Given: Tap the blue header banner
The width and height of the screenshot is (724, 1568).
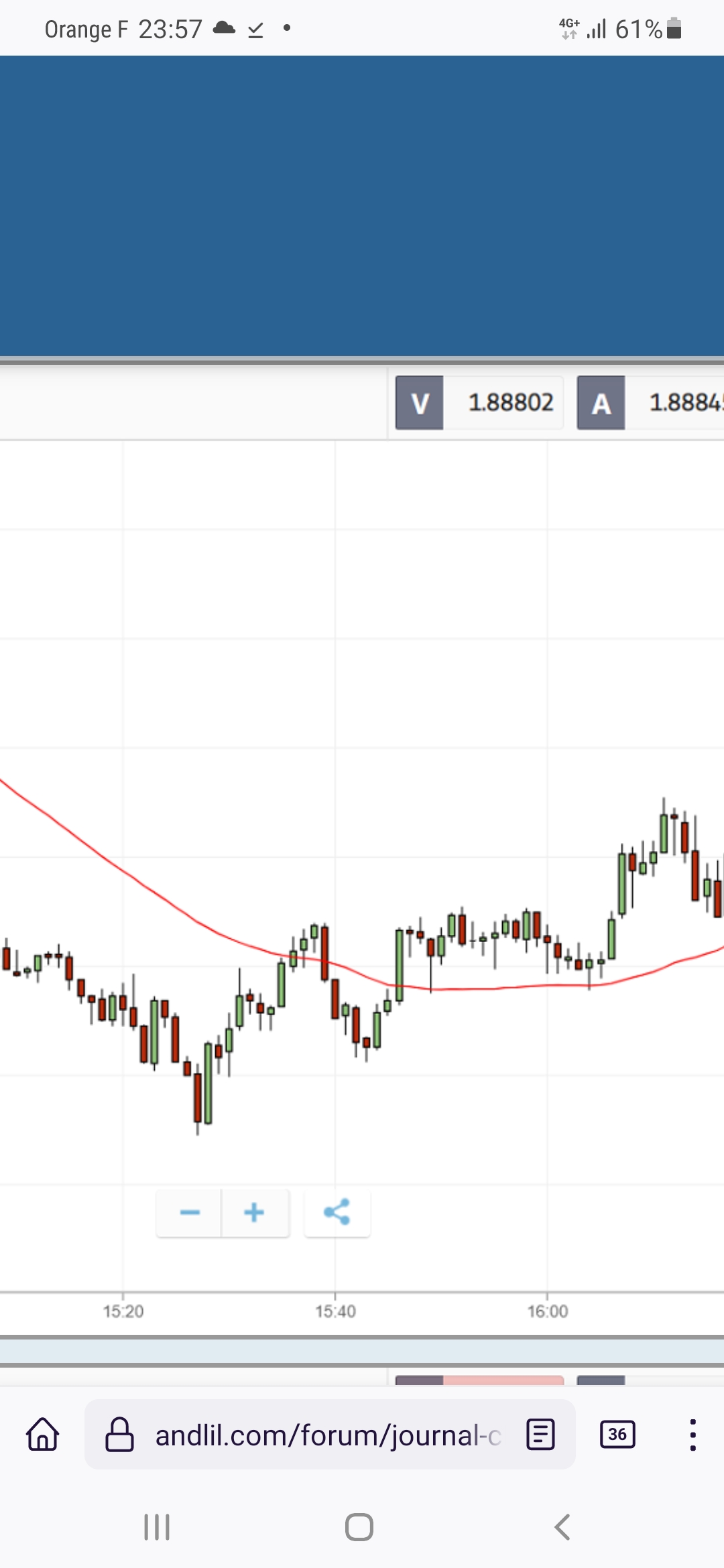Looking at the screenshot, I should coord(362,205).
